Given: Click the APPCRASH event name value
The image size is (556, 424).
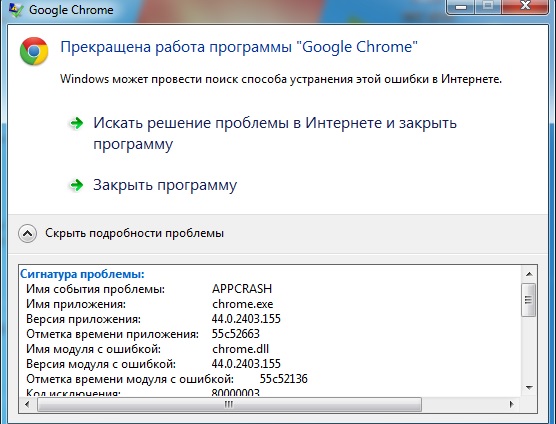Looking at the screenshot, I should pyautogui.click(x=242, y=289).
